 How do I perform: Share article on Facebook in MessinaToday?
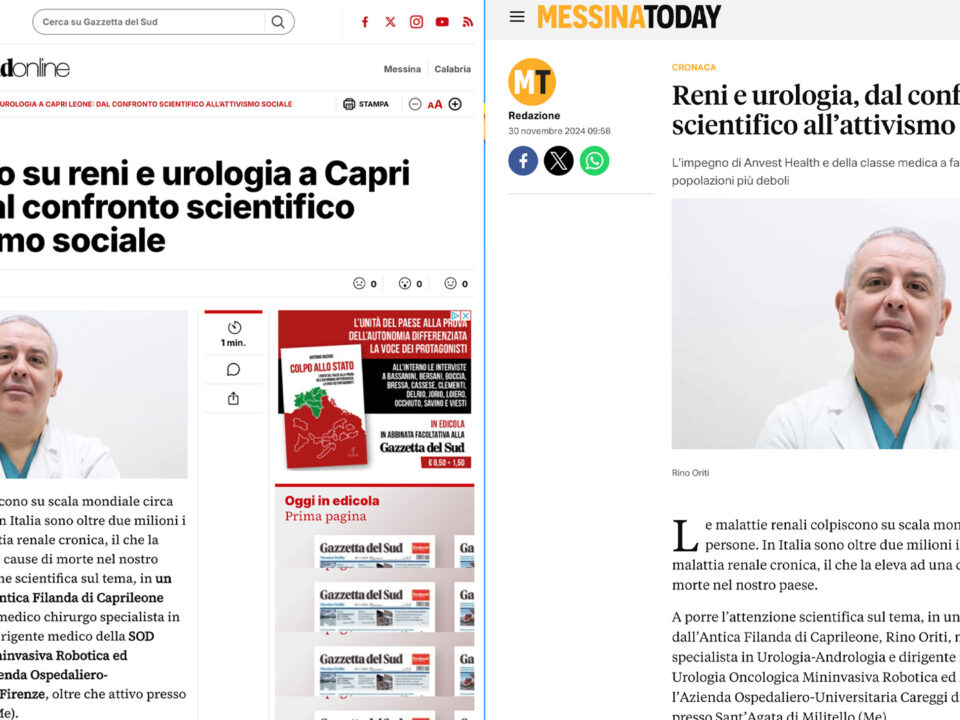pyautogui.click(x=523, y=161)
